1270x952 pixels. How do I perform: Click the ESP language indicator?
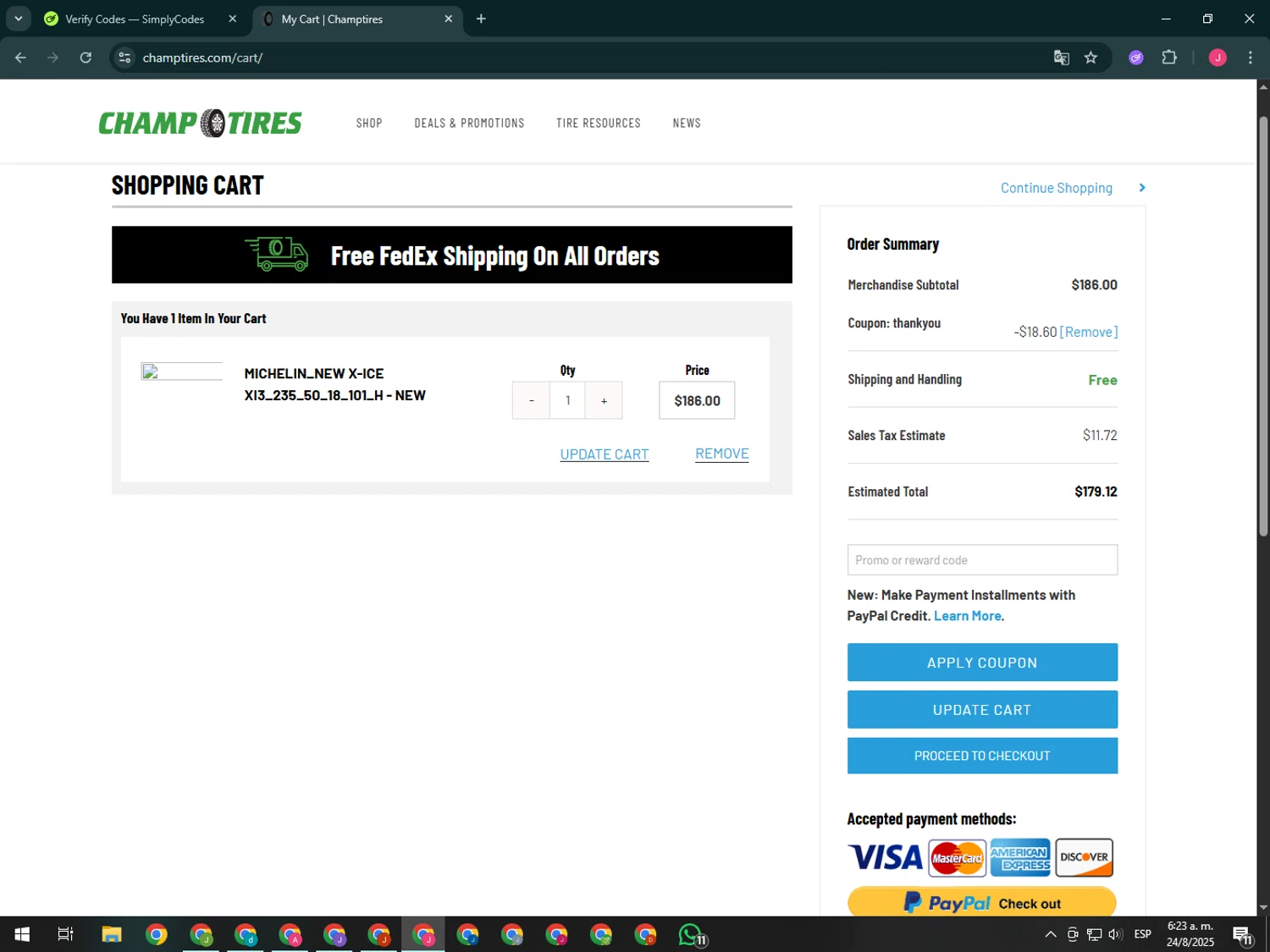1143,934
